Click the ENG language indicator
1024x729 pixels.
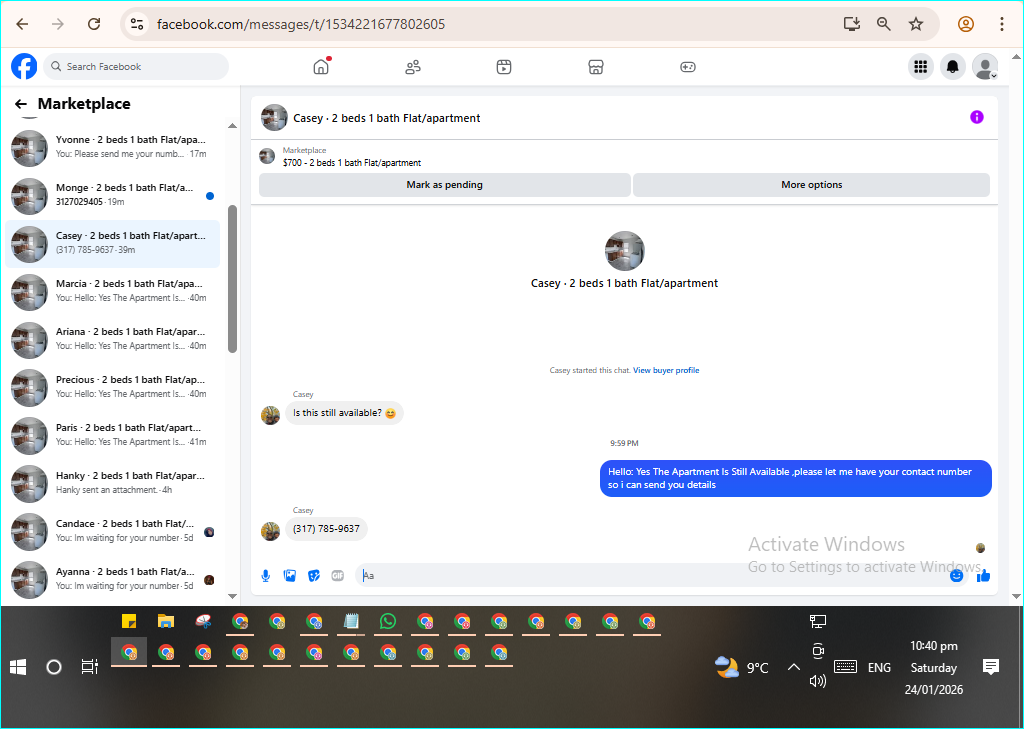pos(879,668)
